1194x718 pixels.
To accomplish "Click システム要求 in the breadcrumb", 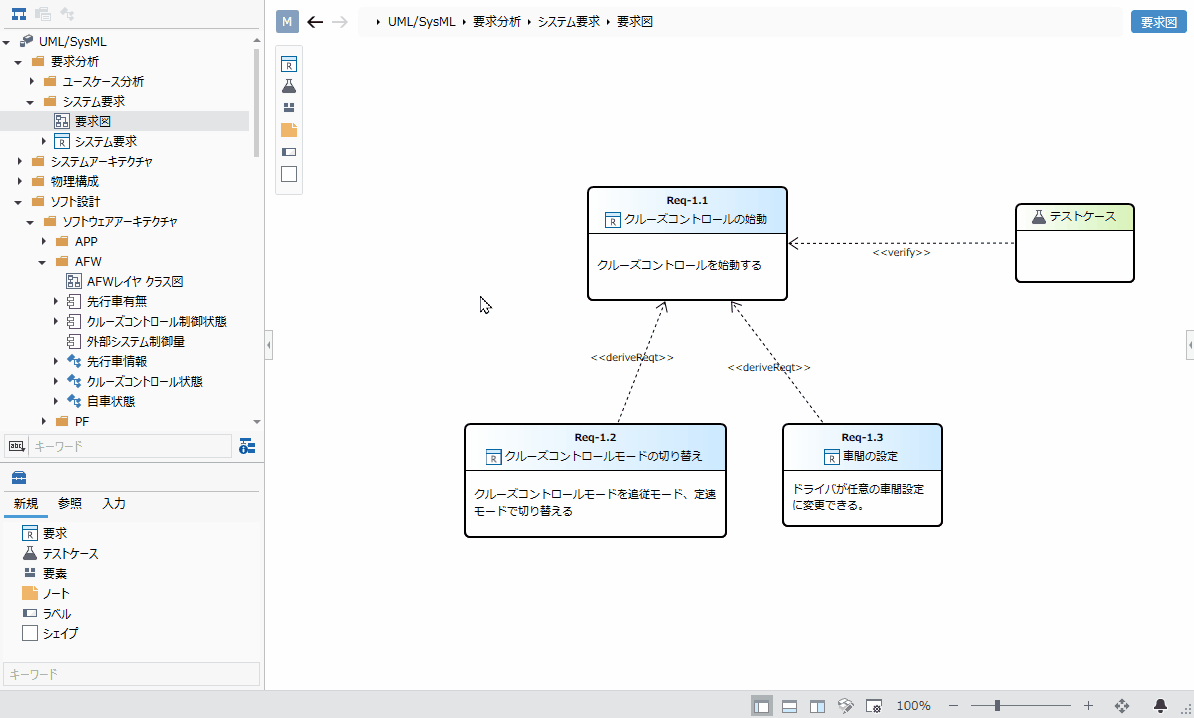I will [569, 22].
